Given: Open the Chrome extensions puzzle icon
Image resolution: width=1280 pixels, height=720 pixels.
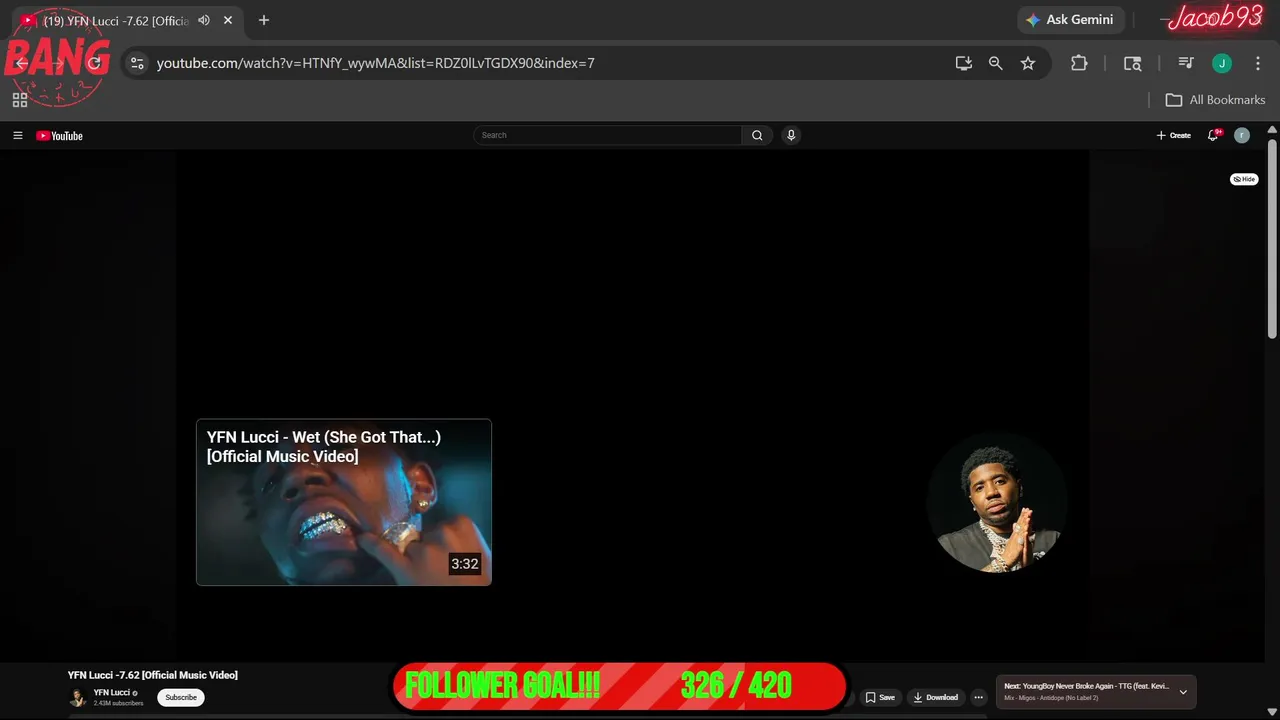Looking at the screenshot, I should (x=1079, y=63).
